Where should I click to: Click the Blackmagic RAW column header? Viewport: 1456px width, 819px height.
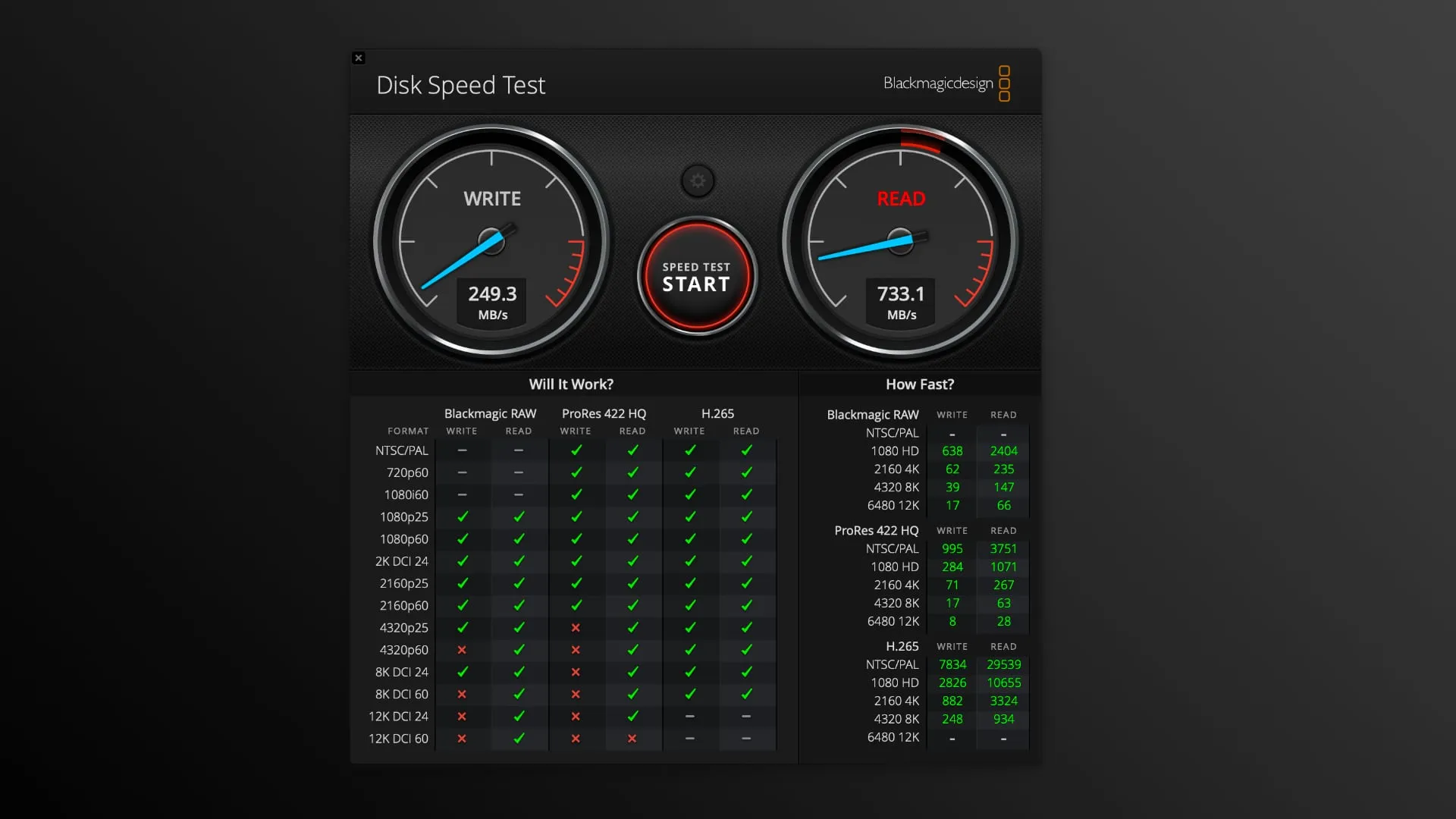pyautogui.click(x=490, y=413)
